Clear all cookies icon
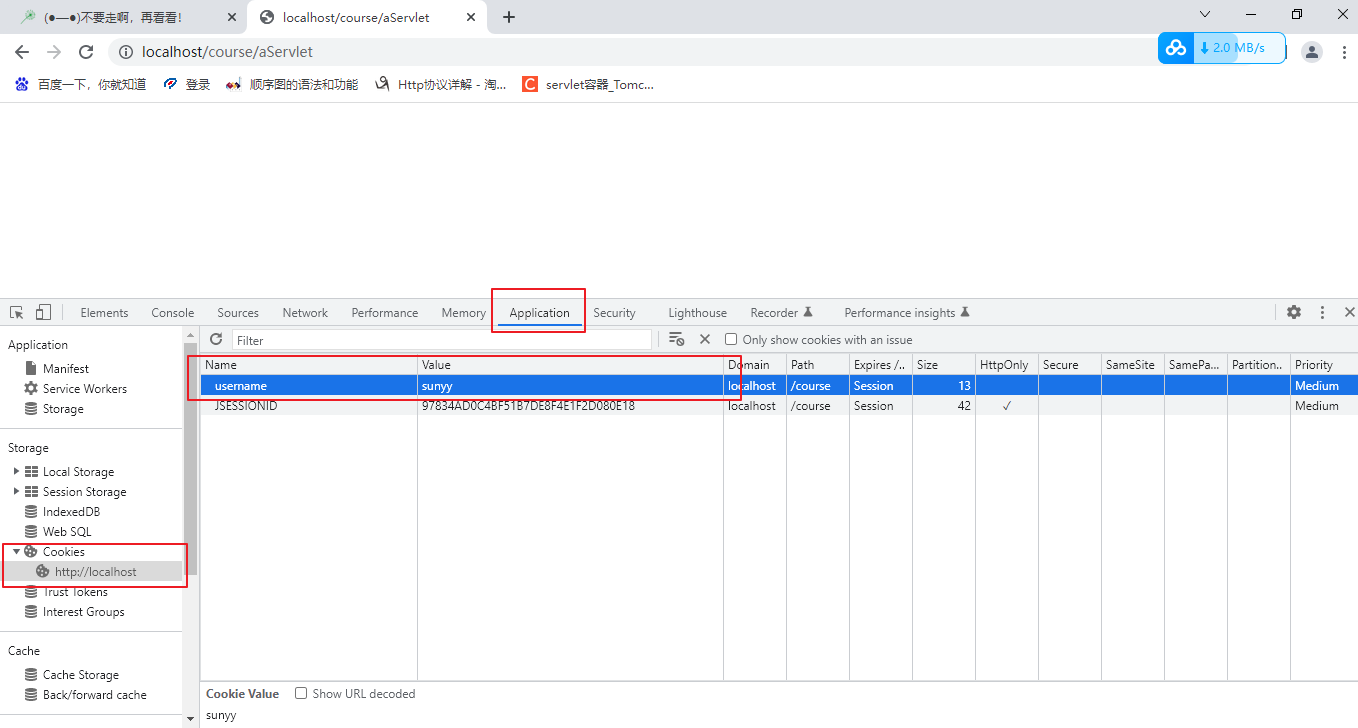This screenshot has height=728, width=1358. 677,340
